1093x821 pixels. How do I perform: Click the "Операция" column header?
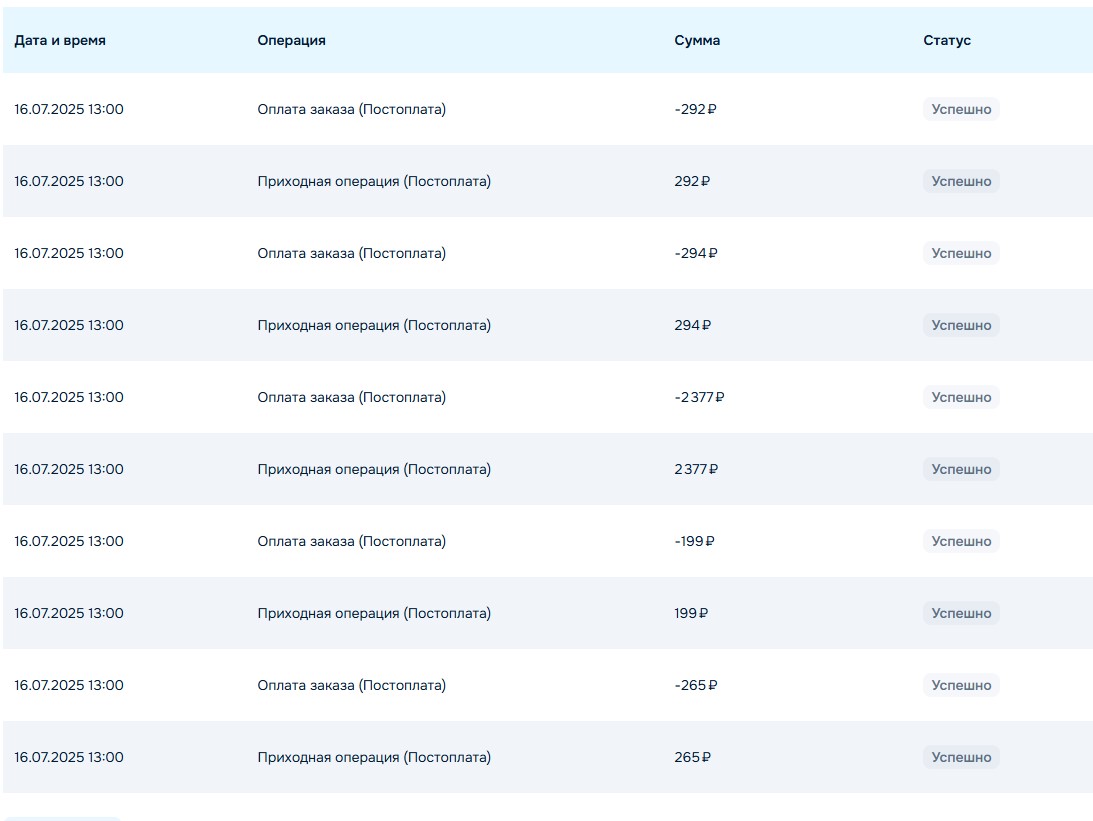point(291,41)
